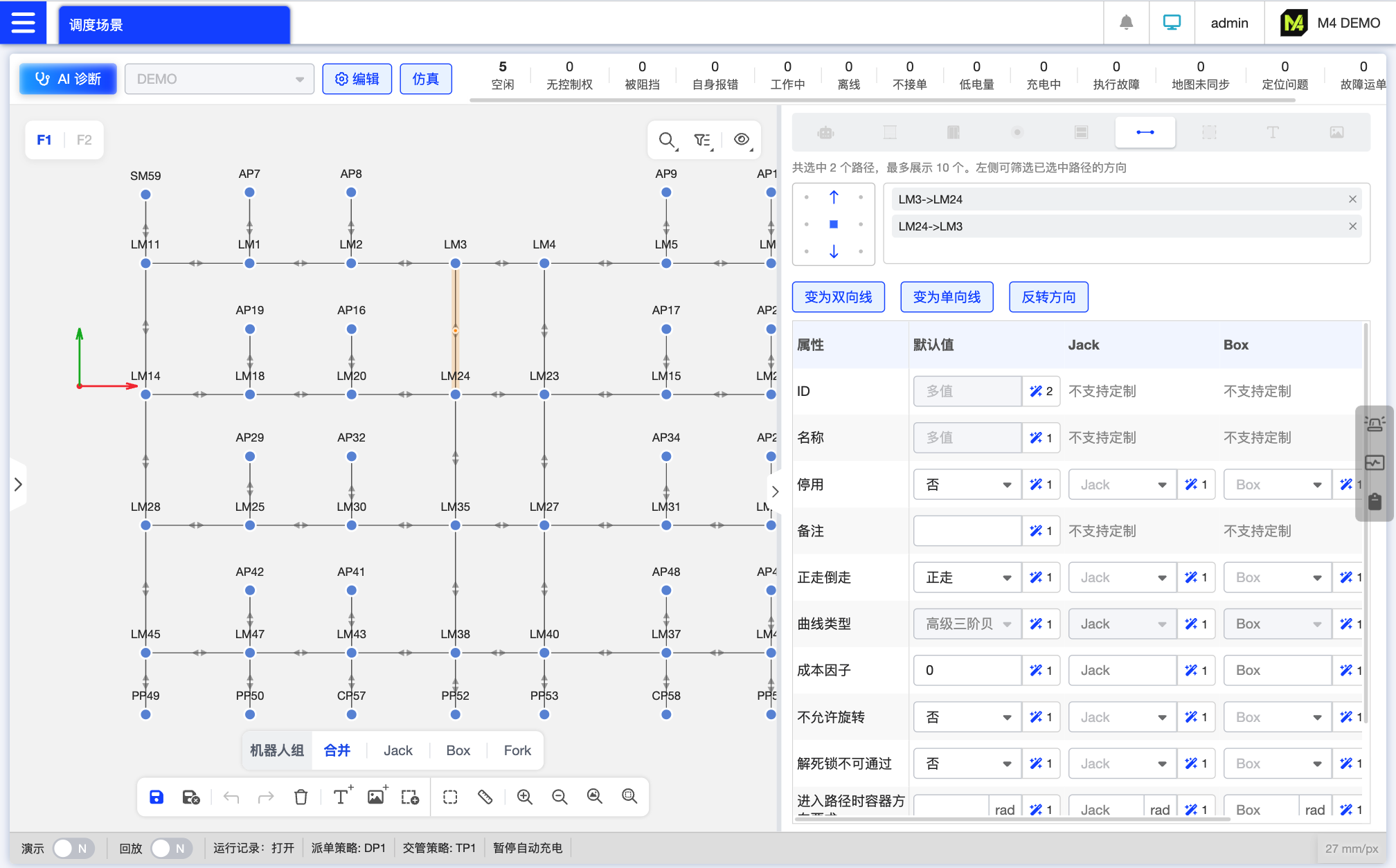Select the Jack robot group tab
Viewport: 1396px width, 868px height.
coord(397,750)
